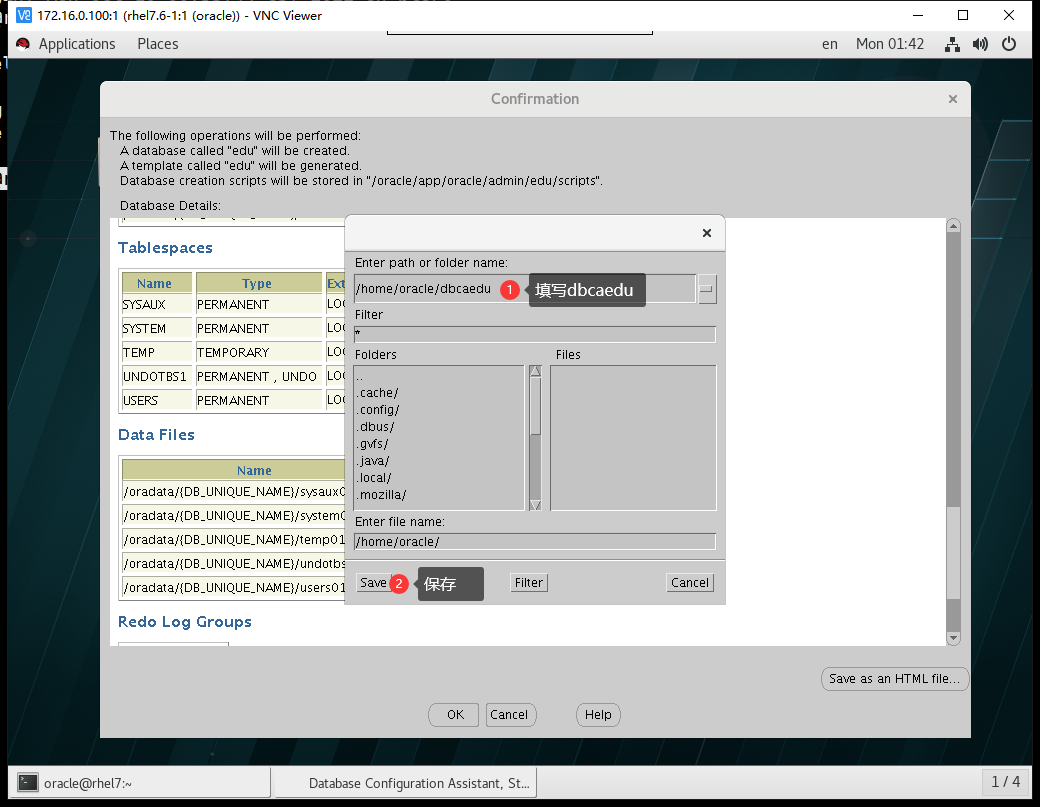This screenshot has width=1040, height=807.
Task: Select the .gvfs/ folder
Action: click(x=373, y=444)
